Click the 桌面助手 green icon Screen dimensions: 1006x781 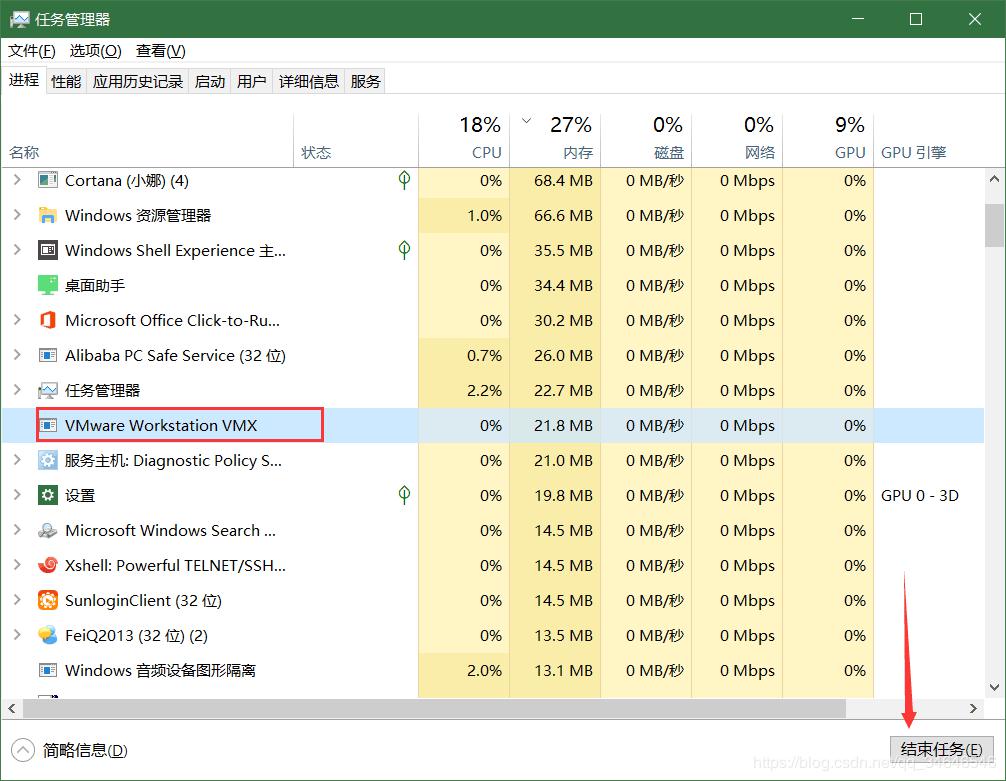point(47,286)
